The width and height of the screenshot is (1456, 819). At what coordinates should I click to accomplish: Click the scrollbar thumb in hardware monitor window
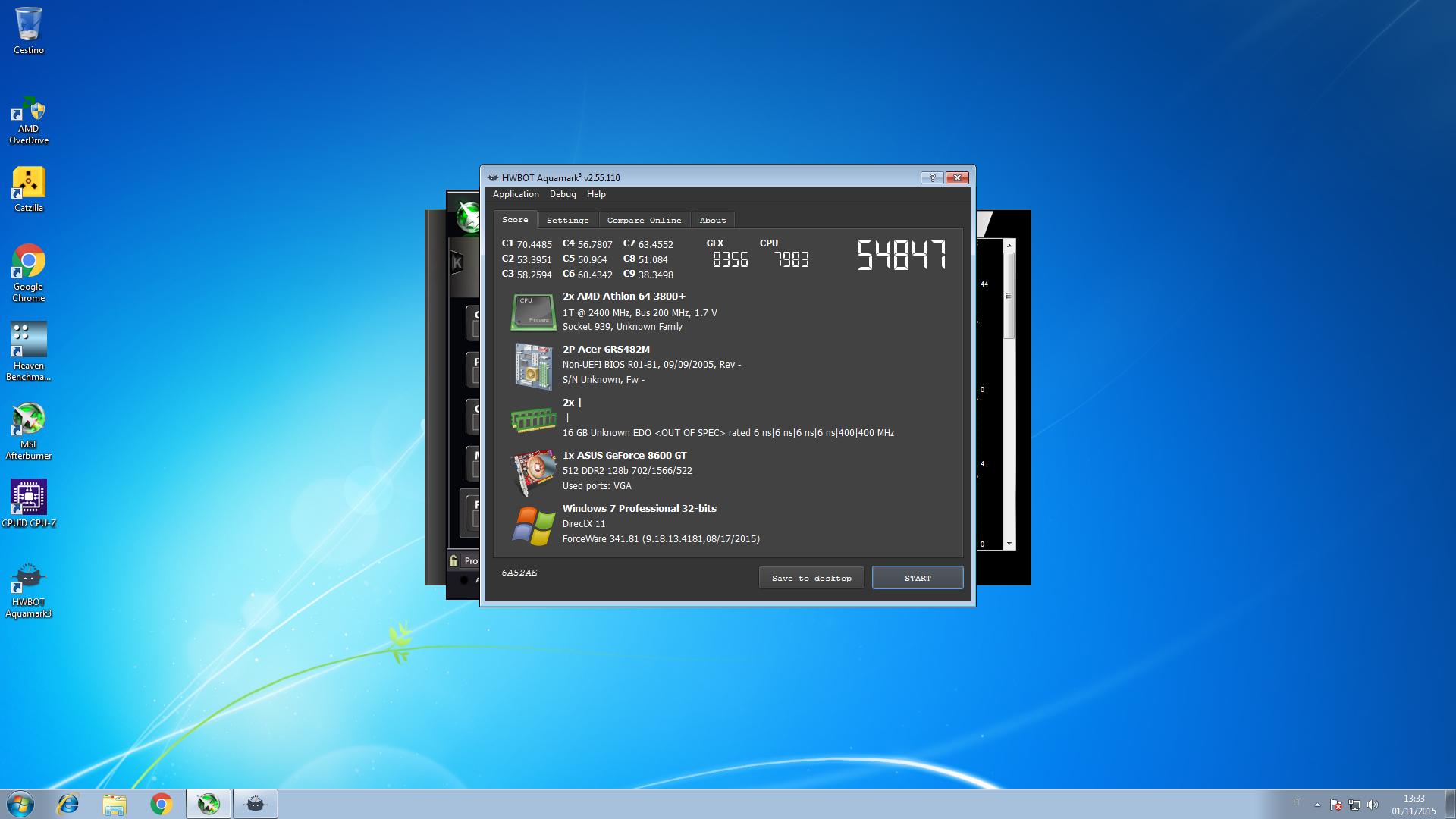point(1009,296)
